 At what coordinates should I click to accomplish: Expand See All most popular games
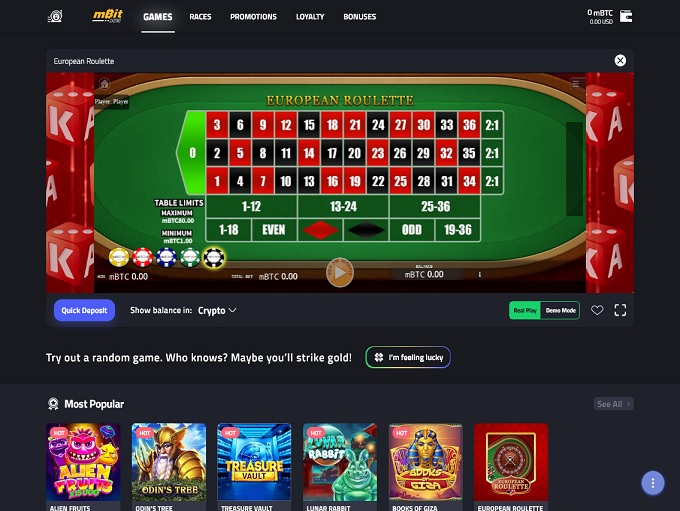coord(613,404)
